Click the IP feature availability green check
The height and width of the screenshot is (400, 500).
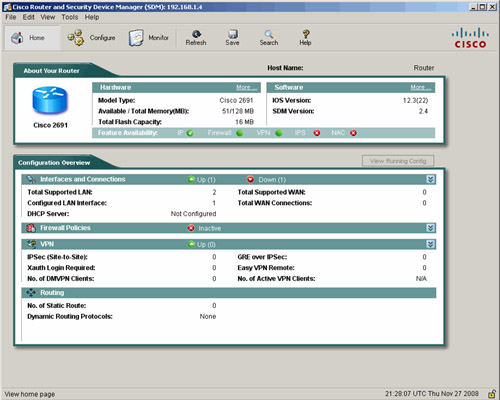[x=190, y=133]
